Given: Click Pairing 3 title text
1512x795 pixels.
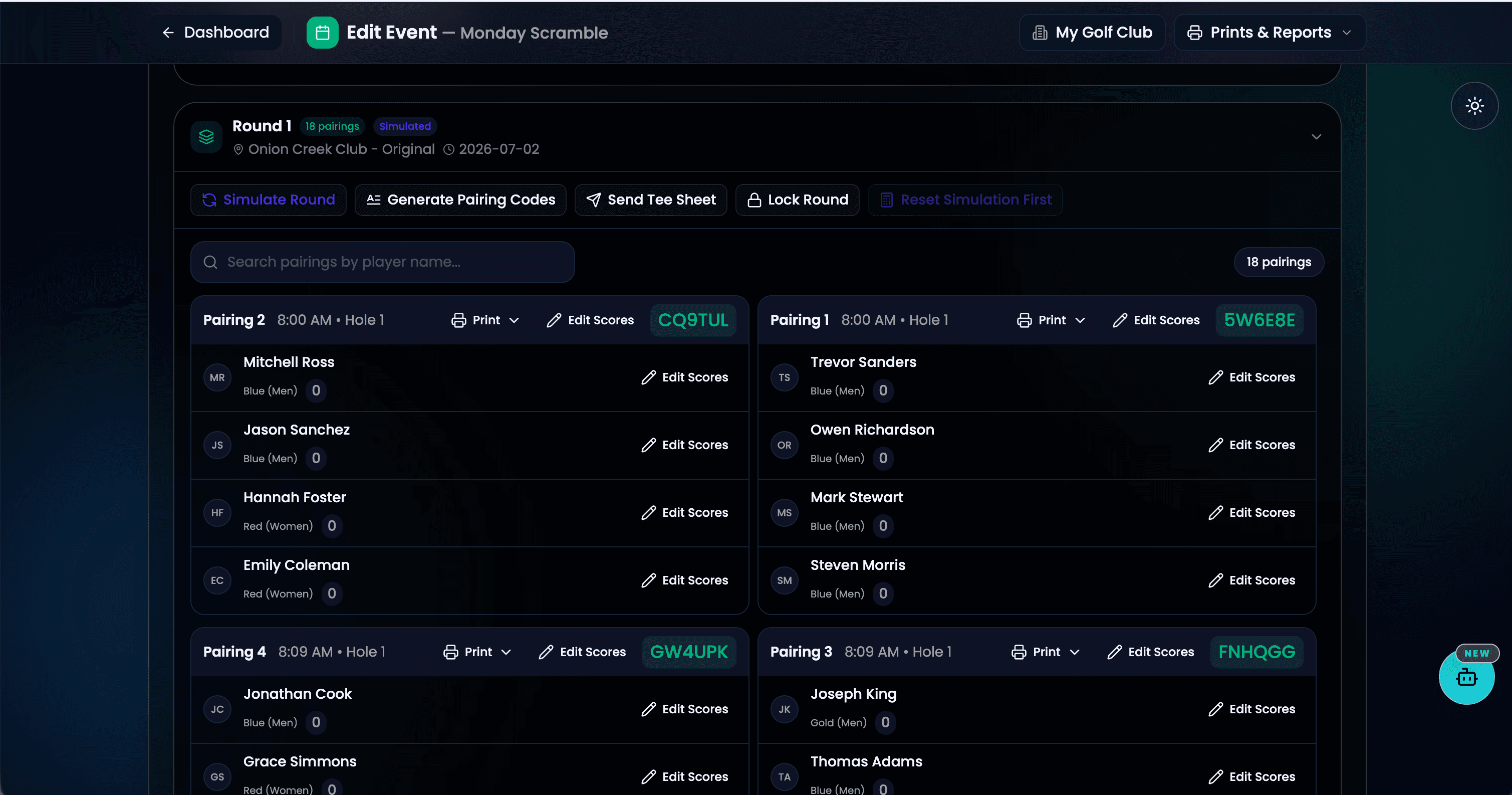Looking at the screenshot, I should click(x=801, y=652).
